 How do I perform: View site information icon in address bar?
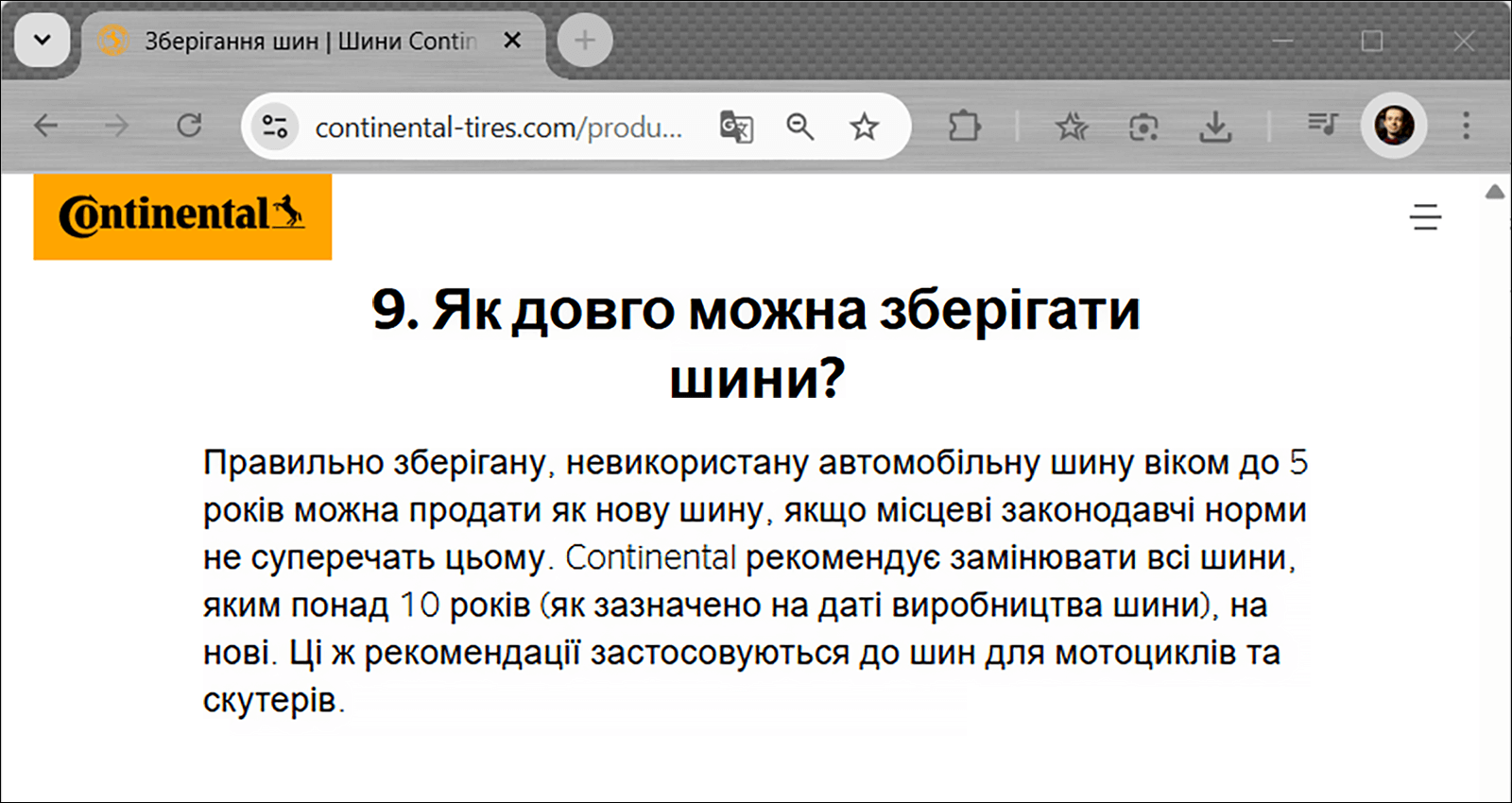(x=275, y=126)
